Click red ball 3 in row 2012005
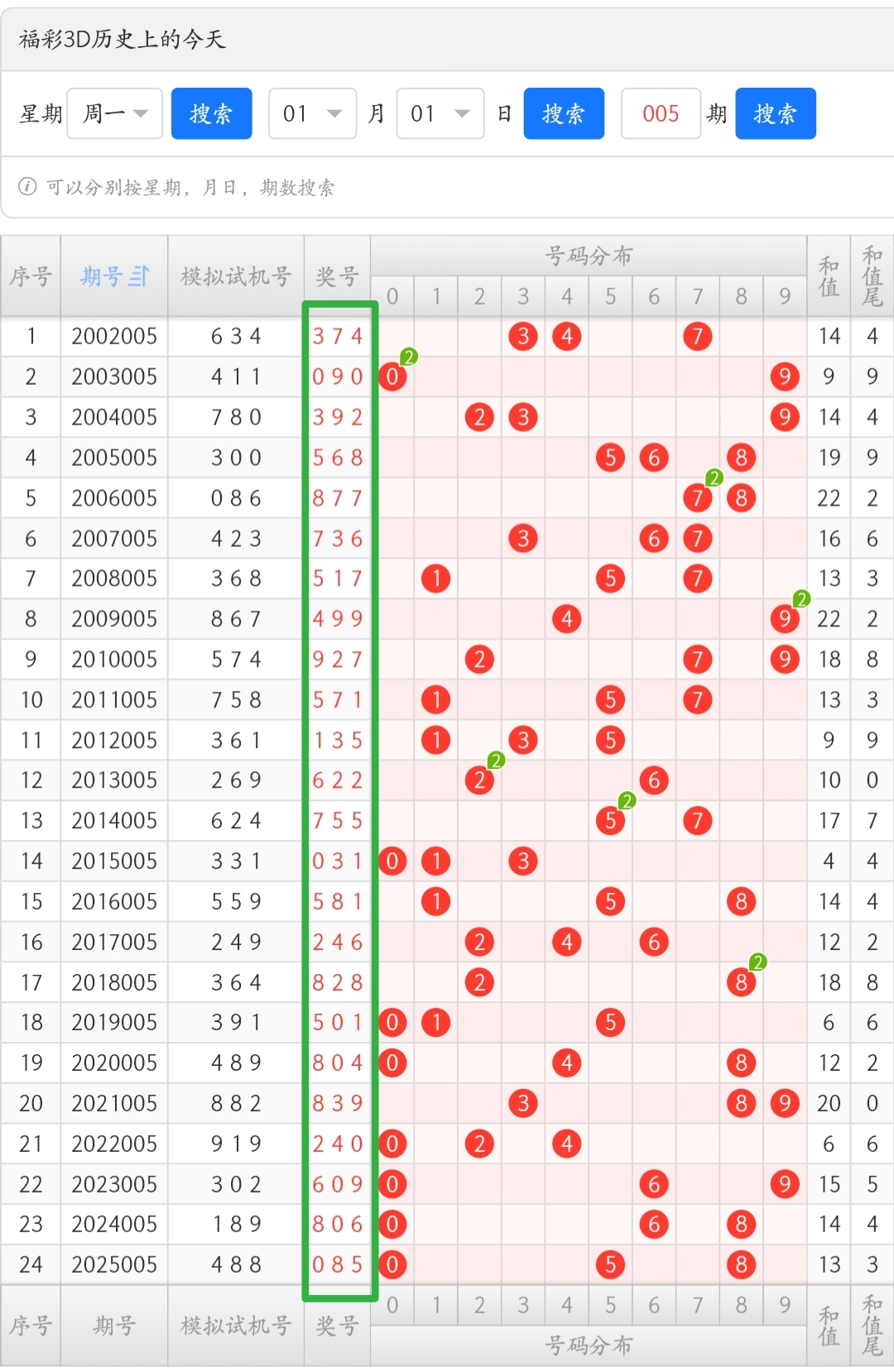The width and height of the screenshot is (894, 1372). (523, 740)
